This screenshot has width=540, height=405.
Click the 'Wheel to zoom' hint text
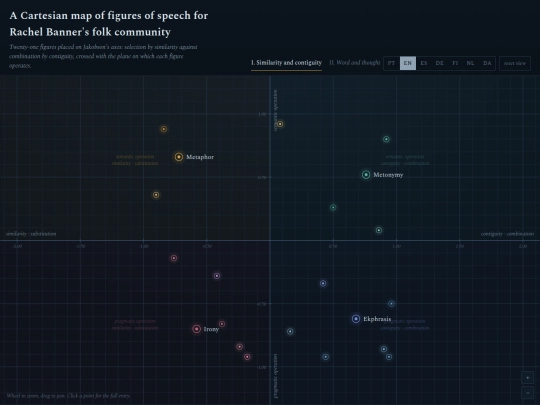(69, 395)
